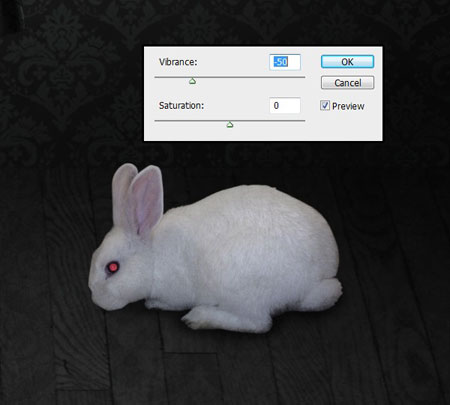Click the Saturation value field
Screen dimensions: 450x405
click(x=285, y=106)
